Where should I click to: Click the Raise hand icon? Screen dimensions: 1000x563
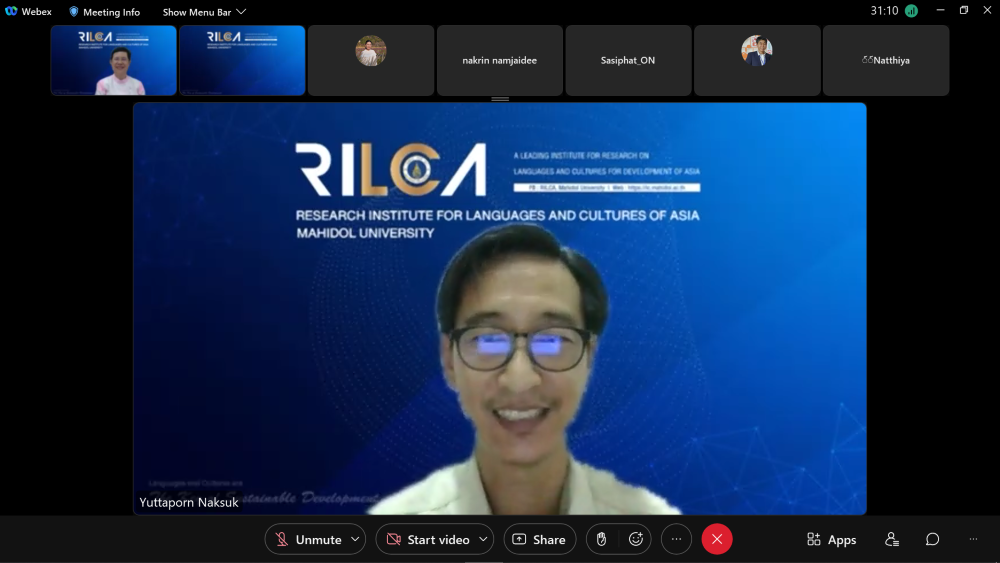click(x=601, y=539)
